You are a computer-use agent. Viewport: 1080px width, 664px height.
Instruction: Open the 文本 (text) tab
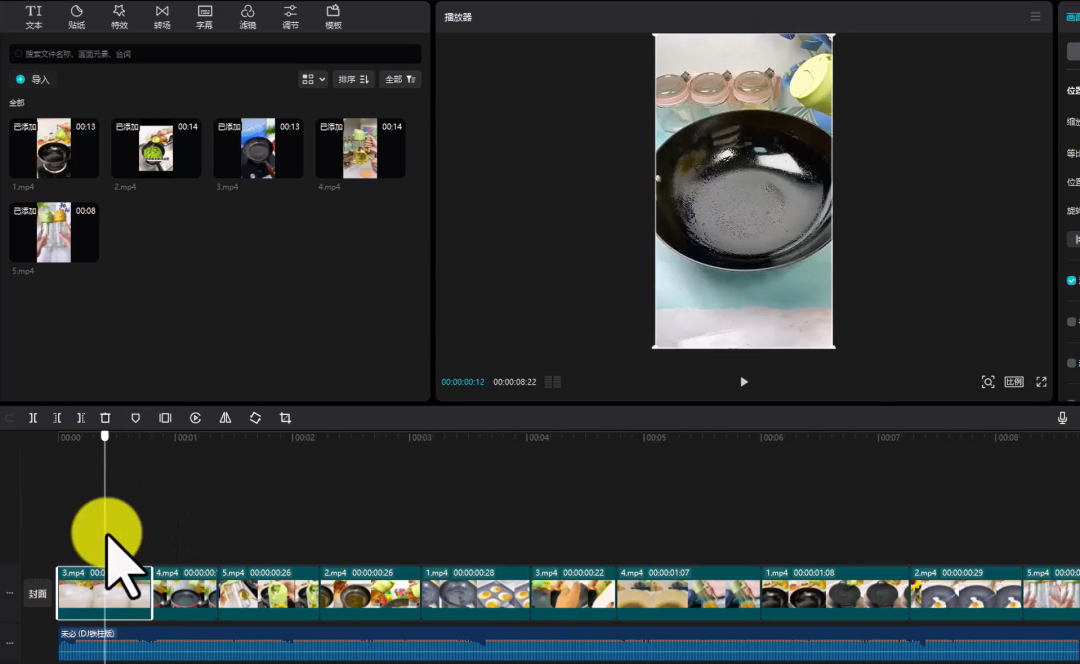pos(34,17)
